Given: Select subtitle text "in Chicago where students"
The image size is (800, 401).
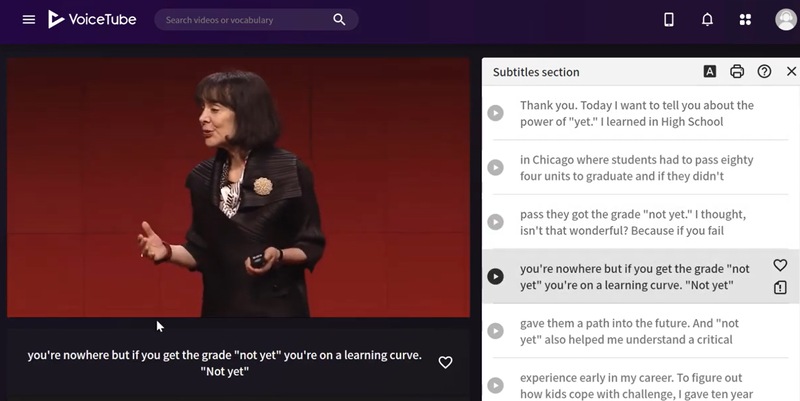Looking at the screenshot, I should tap(588, 160).
